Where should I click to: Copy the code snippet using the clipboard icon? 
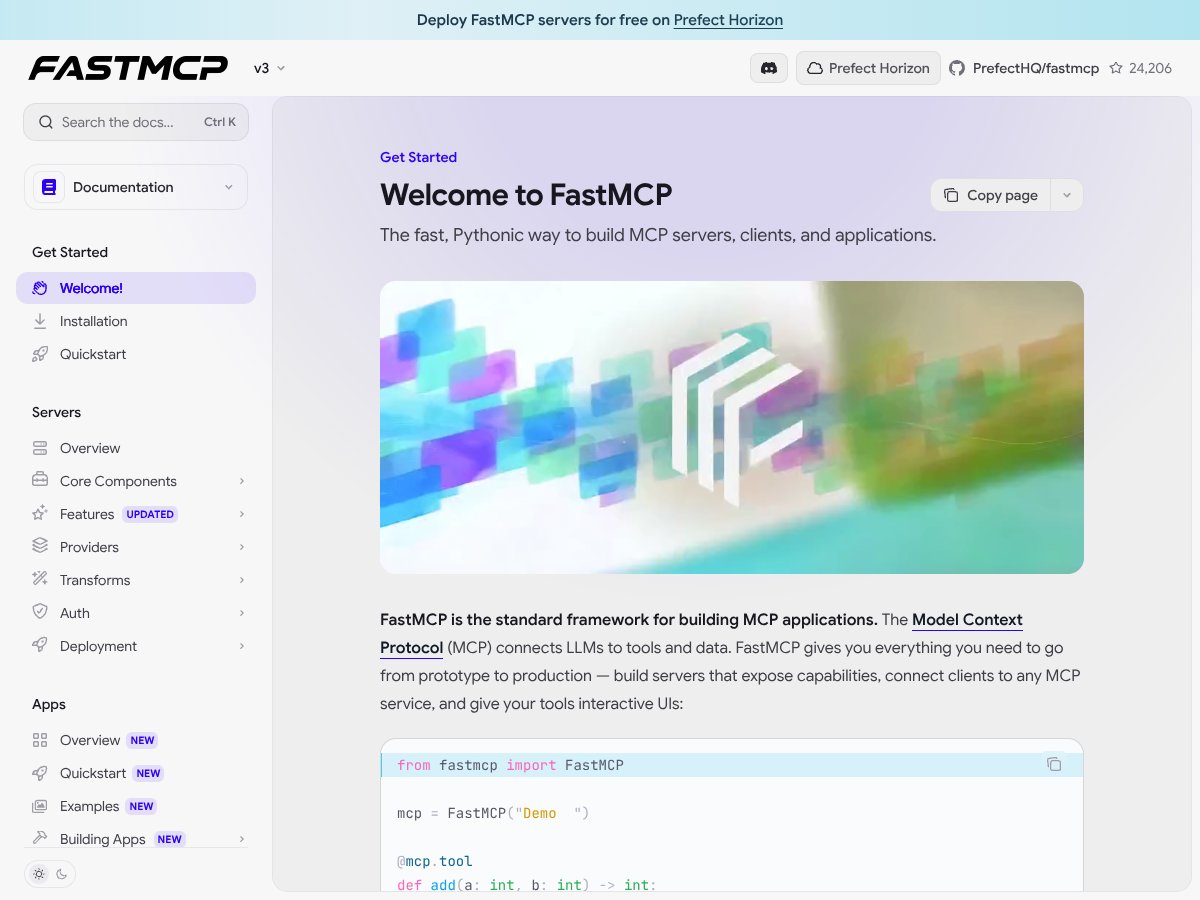[x=1054, y=763]
